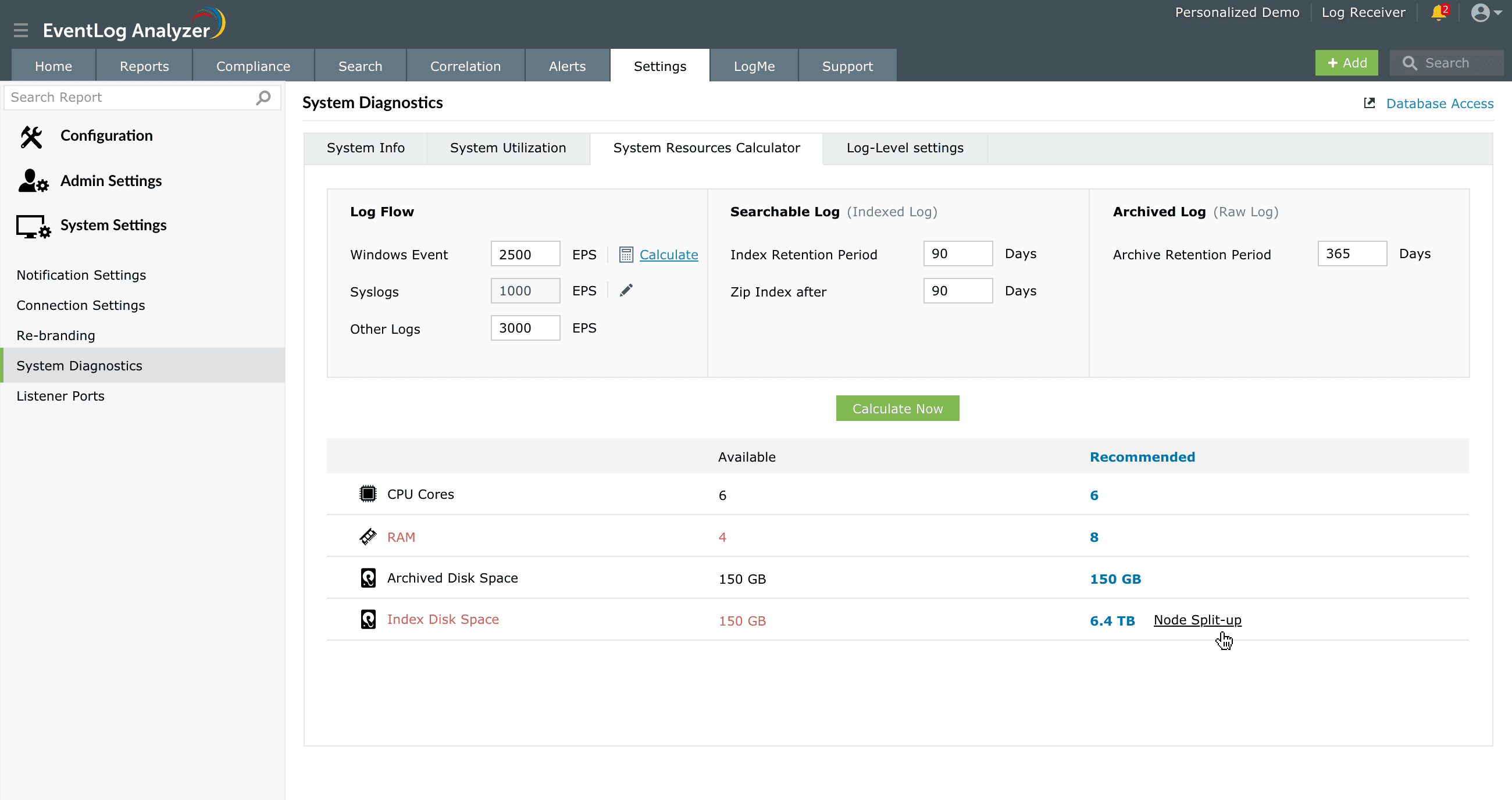Expand the Configuration section

[x=106, y=135]
